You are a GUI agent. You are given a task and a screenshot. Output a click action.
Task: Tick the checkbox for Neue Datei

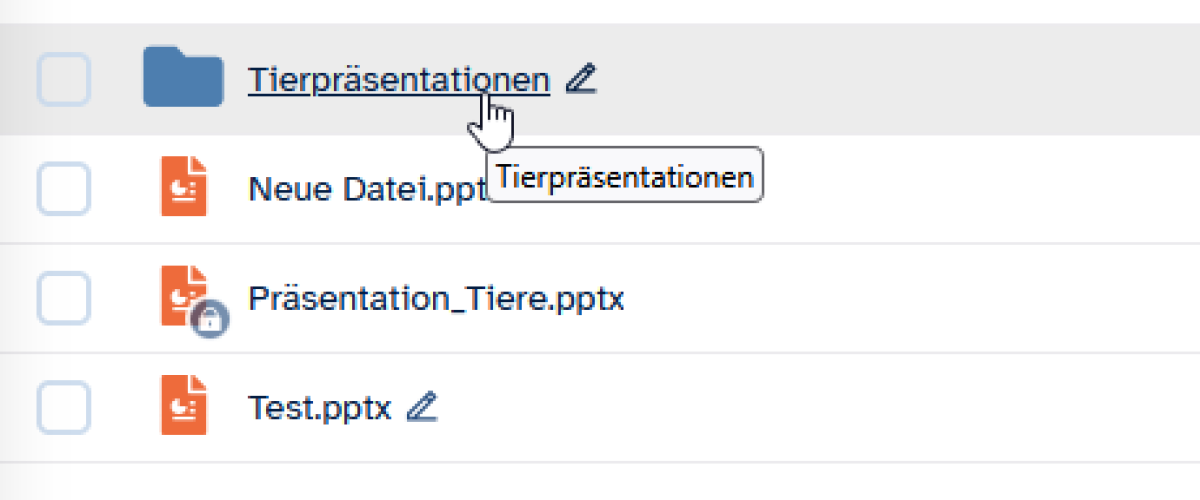tap(64, 188)
